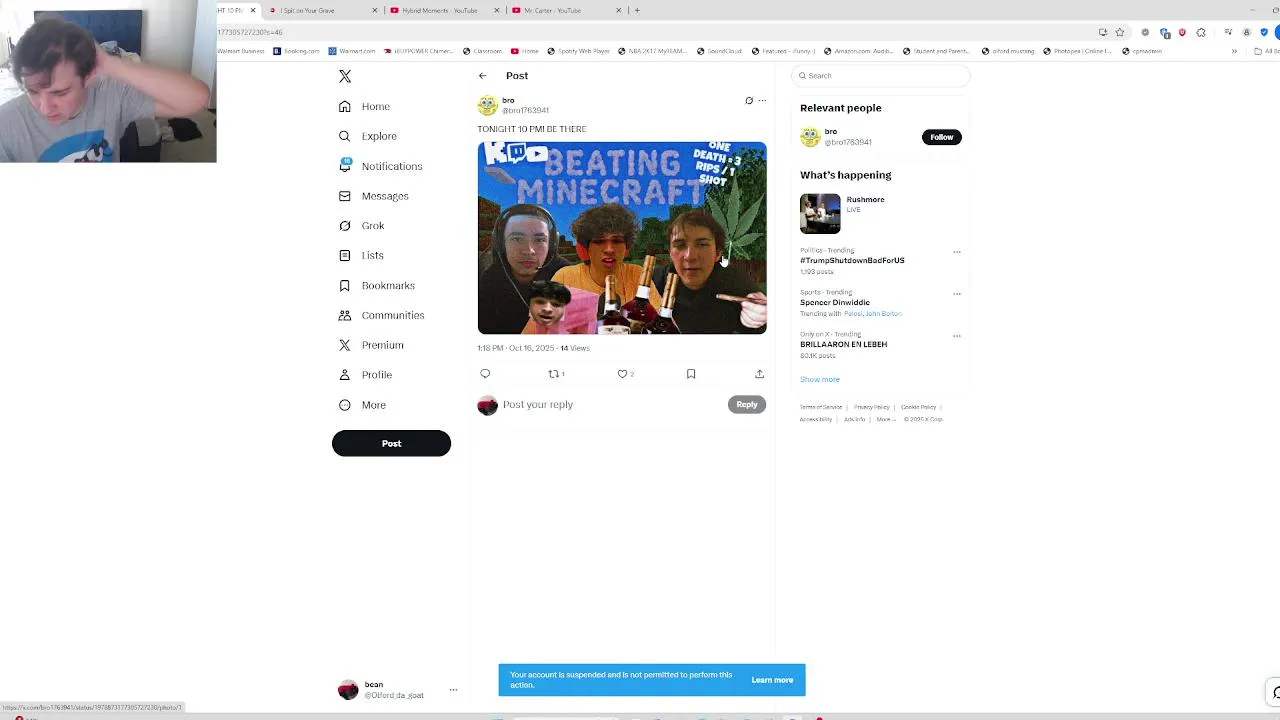Open the Photopea bookmark

tap(1077, 51)
